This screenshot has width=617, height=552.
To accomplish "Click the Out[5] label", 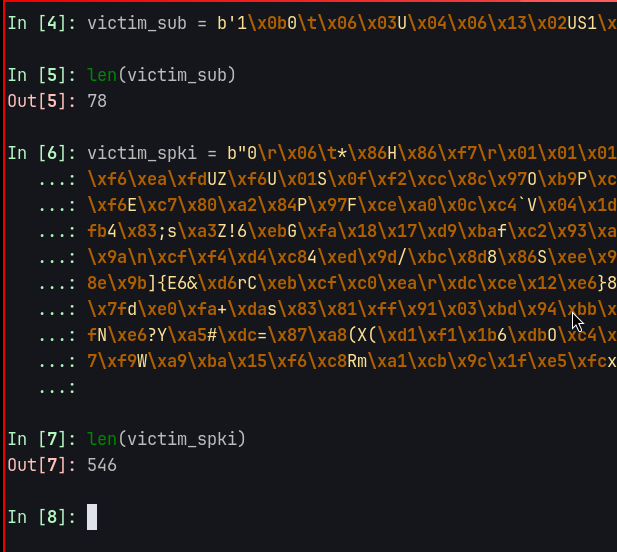I will click(42, 100).
